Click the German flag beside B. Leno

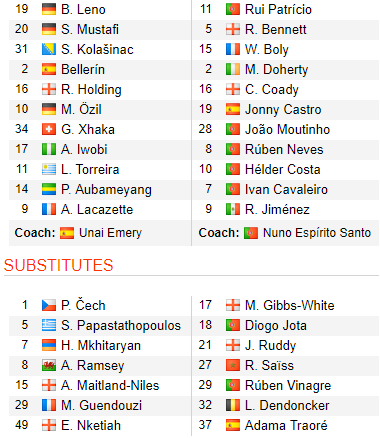(x=49, y=9)
